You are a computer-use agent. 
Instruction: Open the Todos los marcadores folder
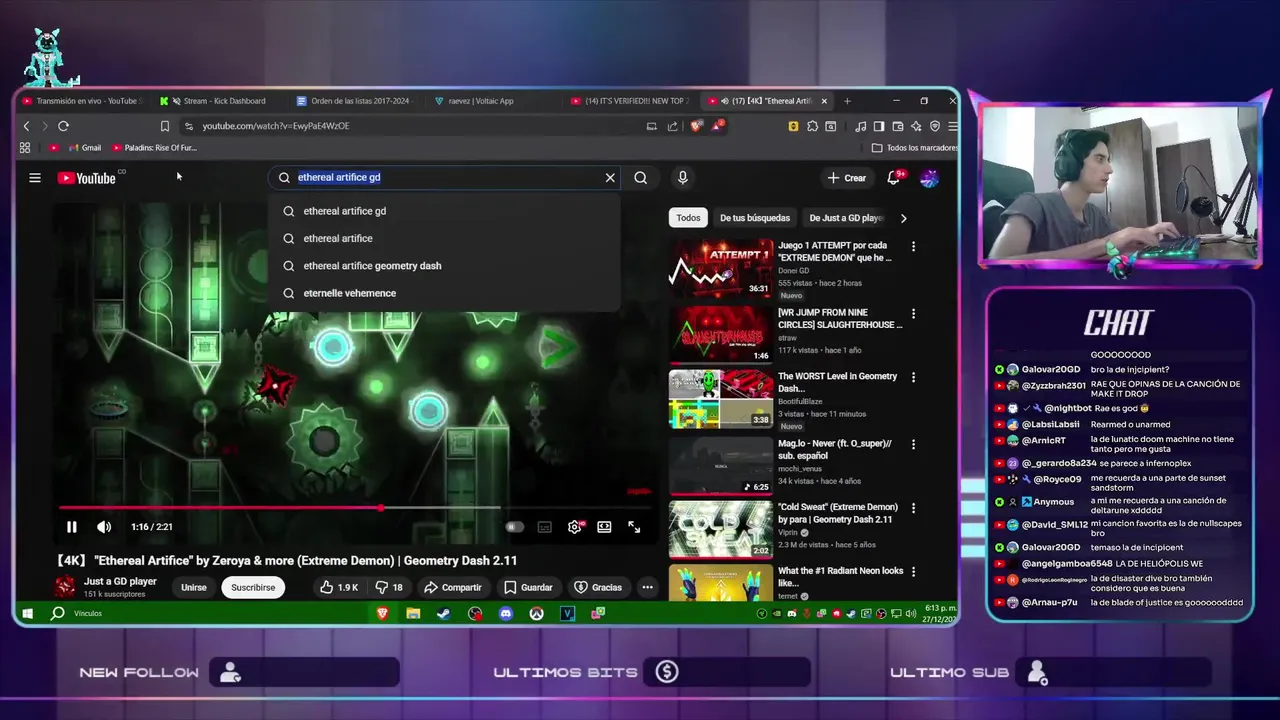tap(914, 148)
